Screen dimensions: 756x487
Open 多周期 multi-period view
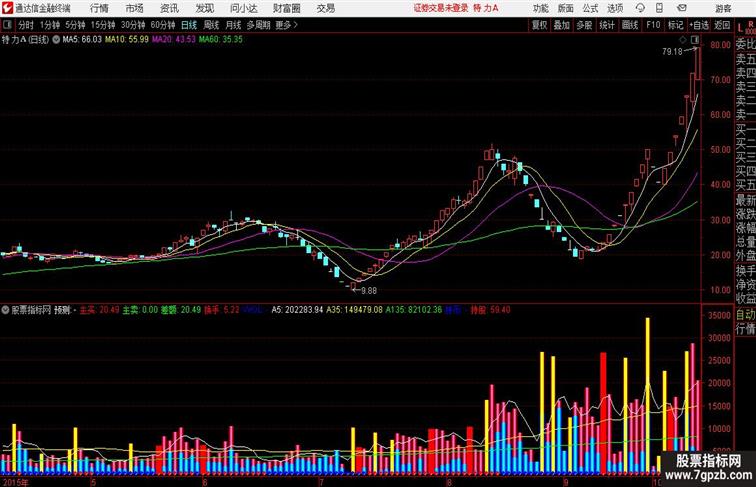(258, 25)
